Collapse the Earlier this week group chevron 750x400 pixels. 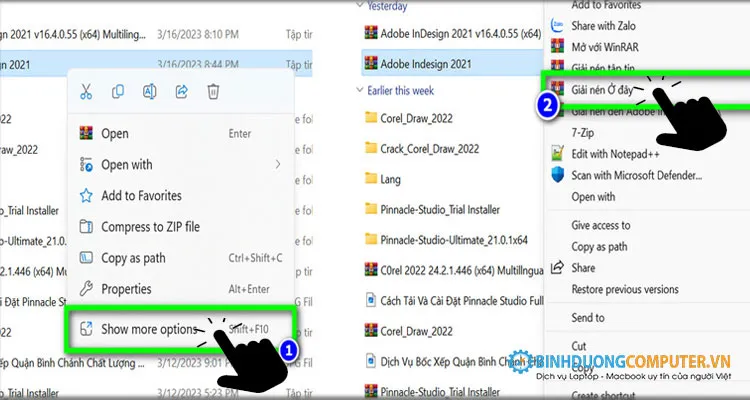(360, 90)
